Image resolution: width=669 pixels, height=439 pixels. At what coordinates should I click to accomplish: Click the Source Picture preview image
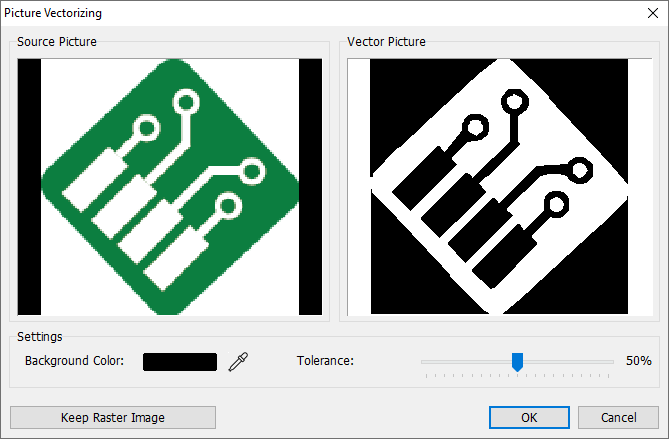pyautogui.click(x=170, y=187)
